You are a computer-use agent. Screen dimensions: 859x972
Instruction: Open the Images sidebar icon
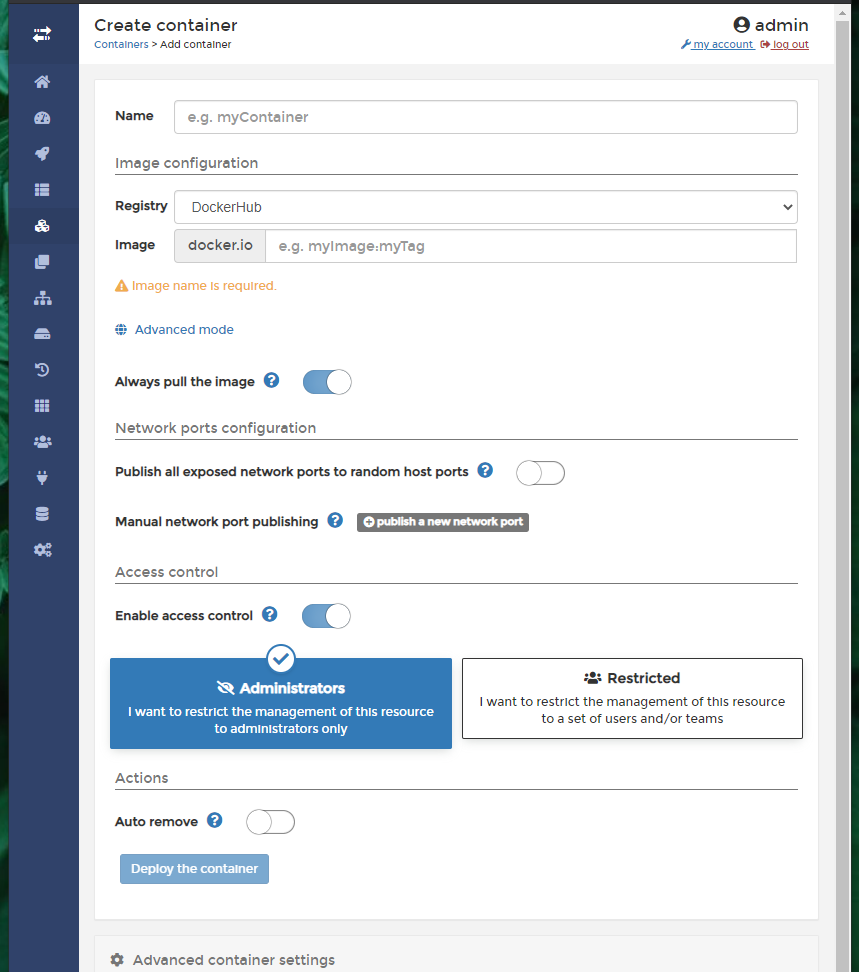[x=42, y=261]
